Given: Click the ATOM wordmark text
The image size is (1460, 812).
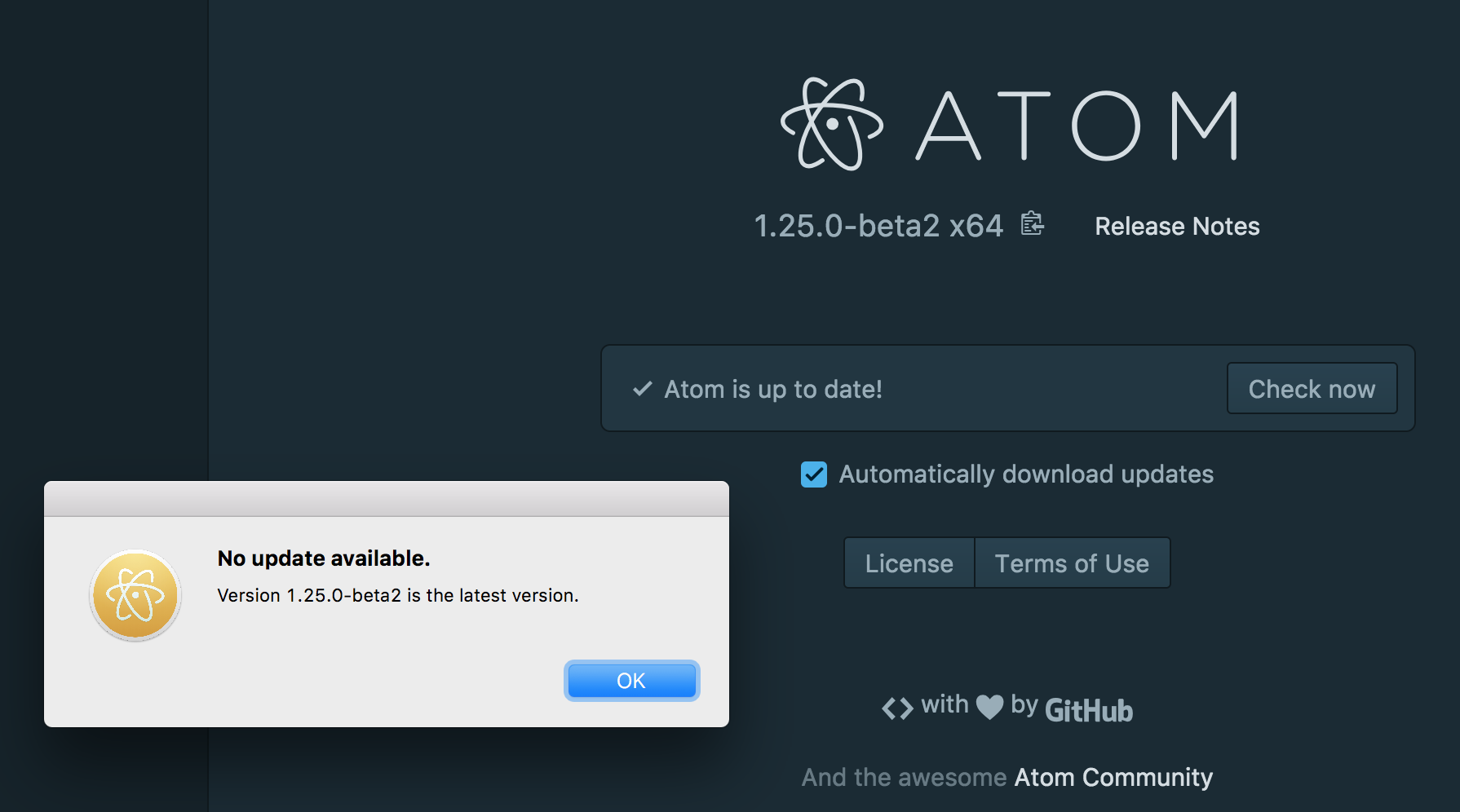Looking at the screenshot, I should tap(1077, 126).
